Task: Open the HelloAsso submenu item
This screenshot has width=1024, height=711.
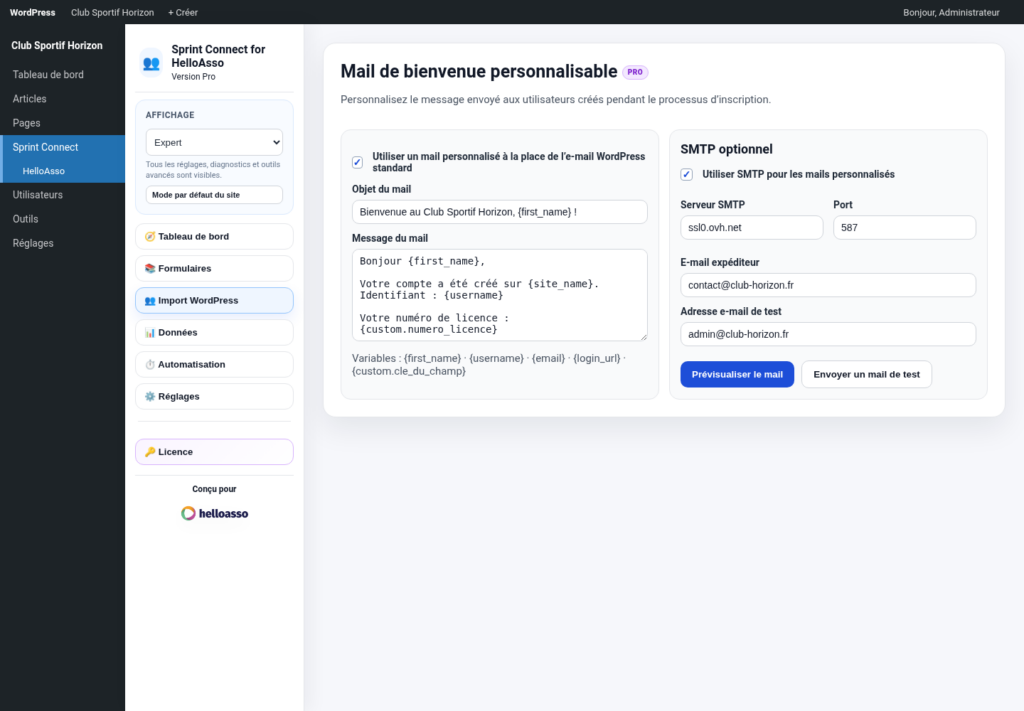Action: [62, 171]
